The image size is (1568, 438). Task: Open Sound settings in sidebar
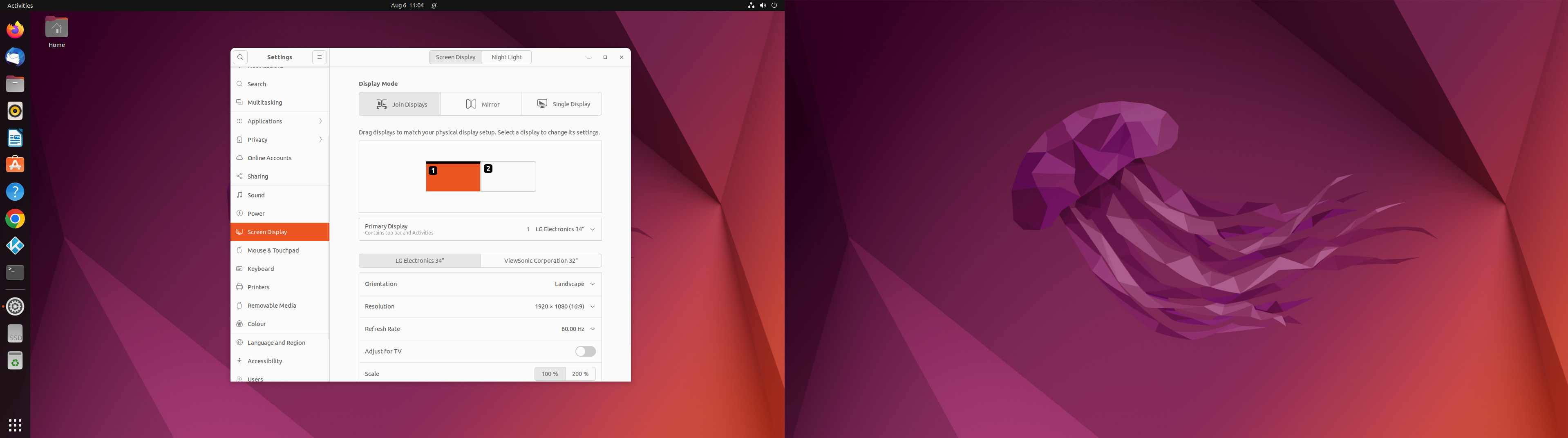coord(280,195)
